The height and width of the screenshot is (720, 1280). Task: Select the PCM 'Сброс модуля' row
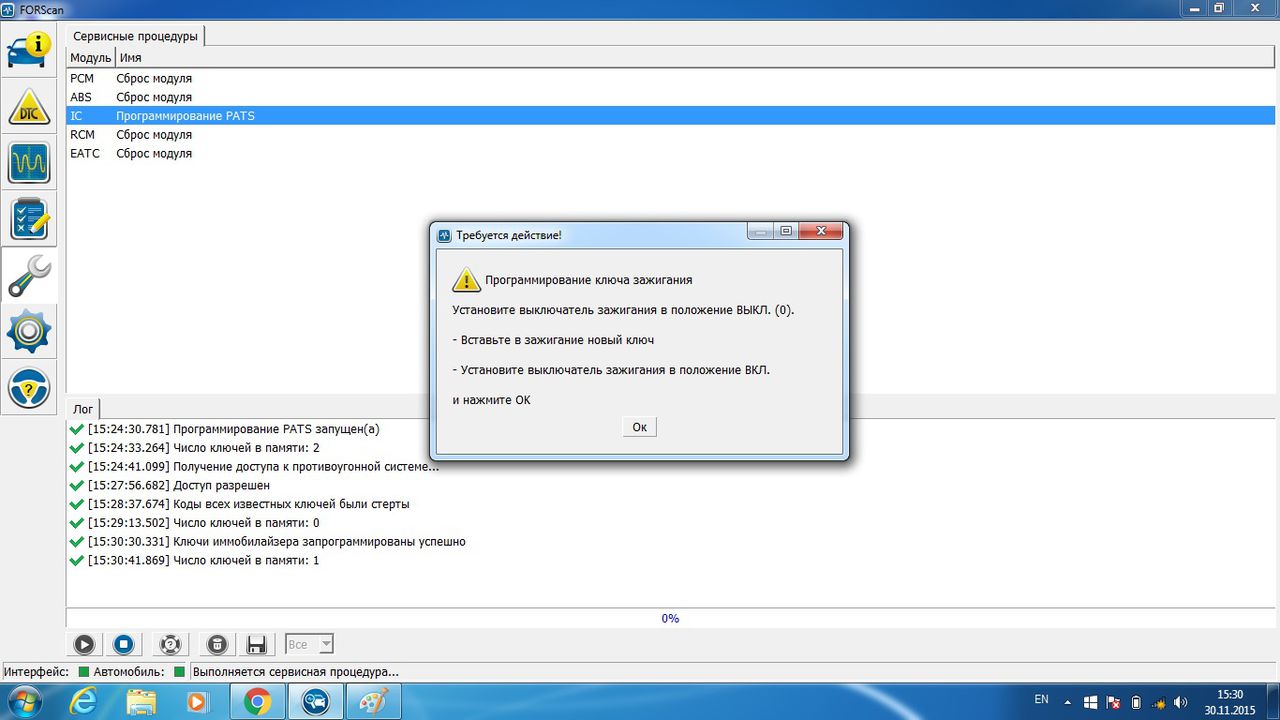click(x=671, y=78)
